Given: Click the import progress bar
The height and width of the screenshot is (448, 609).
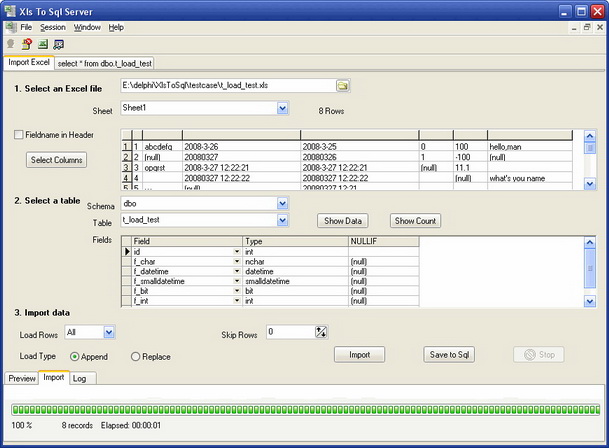Looking at the screenshot, I should pos(303,409).
